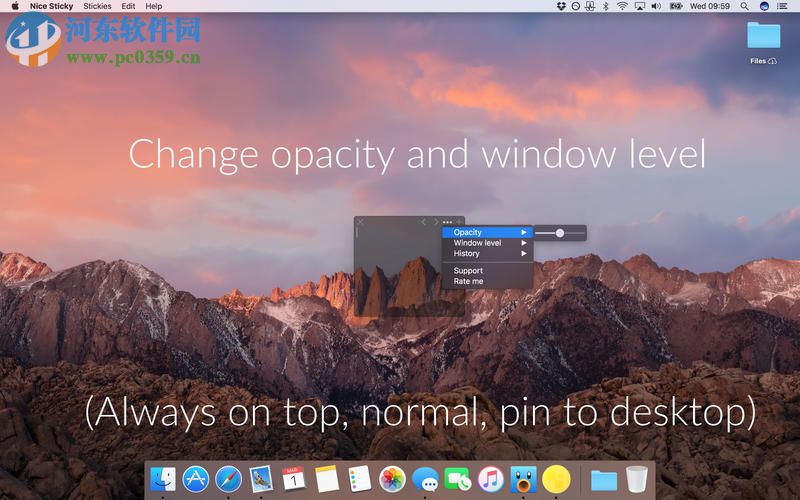
Task: Launch Mail from the Dock
Action: [261, 480]
